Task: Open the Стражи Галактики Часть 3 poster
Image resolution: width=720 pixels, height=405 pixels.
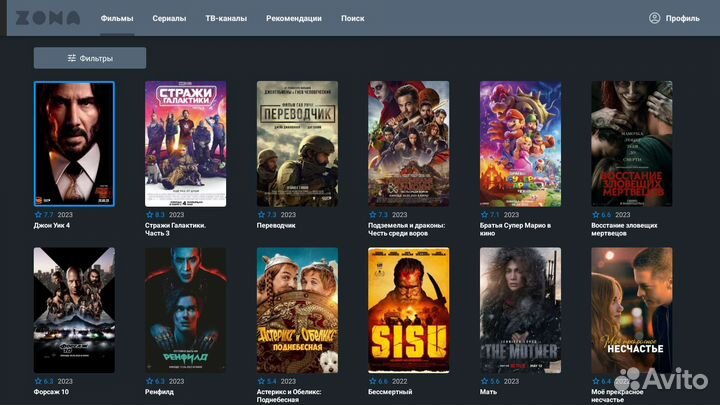Action: (185, 143)
